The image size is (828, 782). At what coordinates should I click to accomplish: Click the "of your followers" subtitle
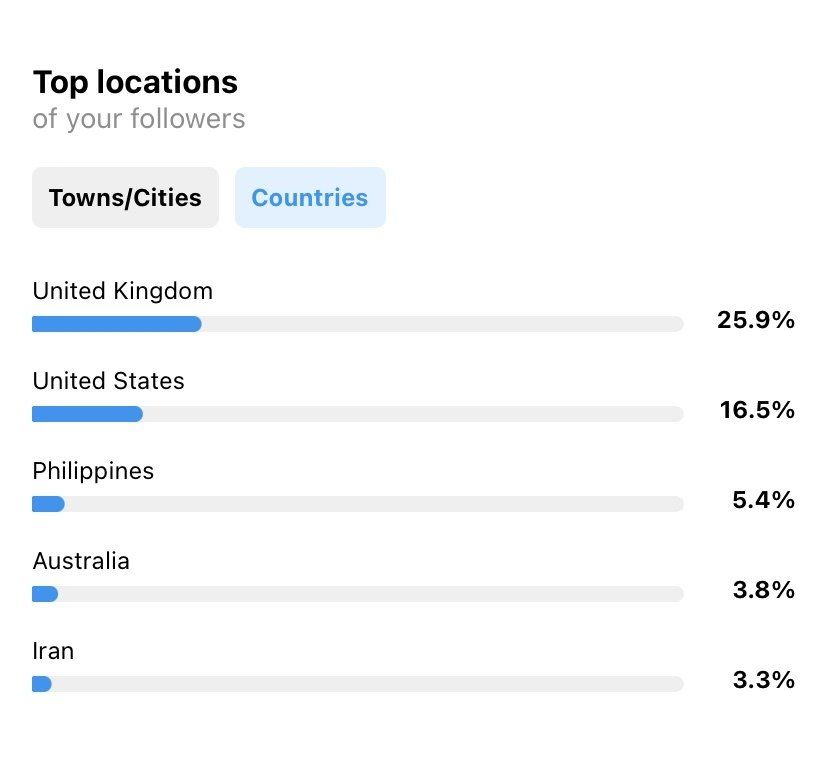coord(138,119)
